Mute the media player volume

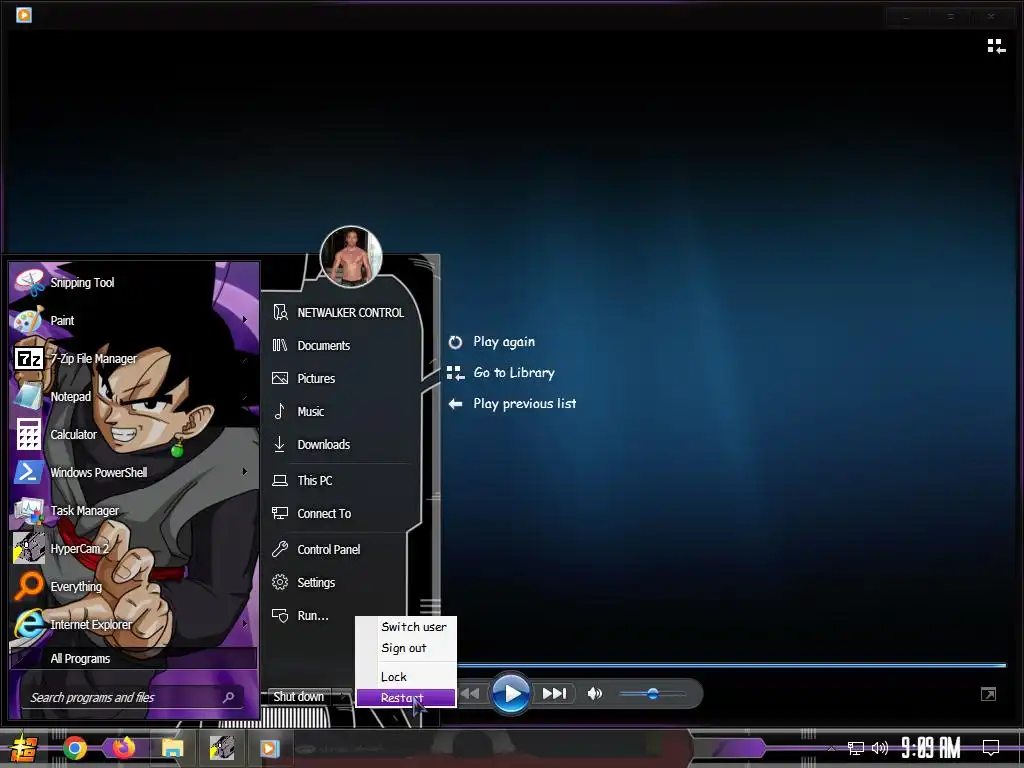594,694
